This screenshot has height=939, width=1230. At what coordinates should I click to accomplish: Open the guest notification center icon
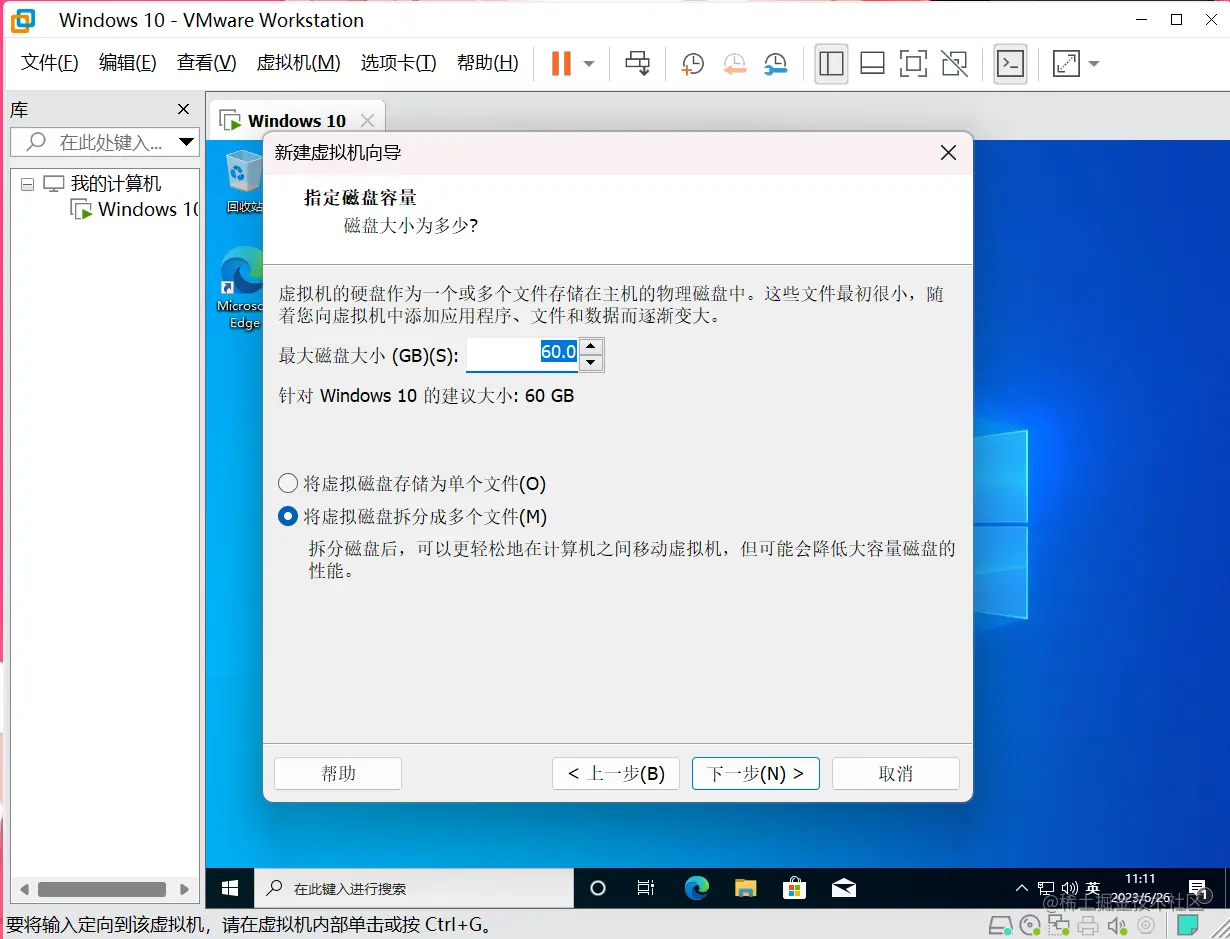click(1198, 888)
